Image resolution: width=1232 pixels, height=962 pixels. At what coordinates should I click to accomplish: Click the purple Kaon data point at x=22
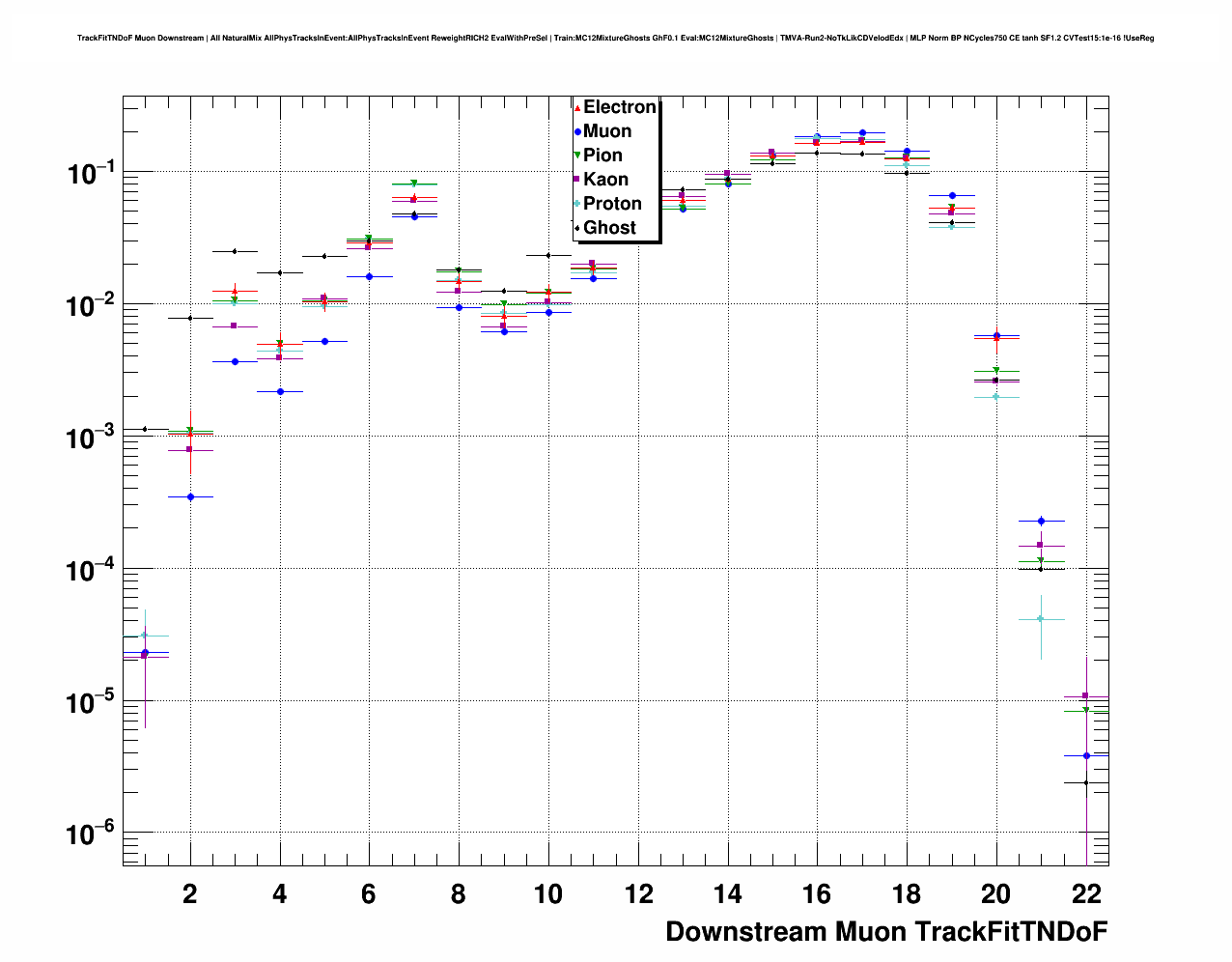(x=1085, y=695)
